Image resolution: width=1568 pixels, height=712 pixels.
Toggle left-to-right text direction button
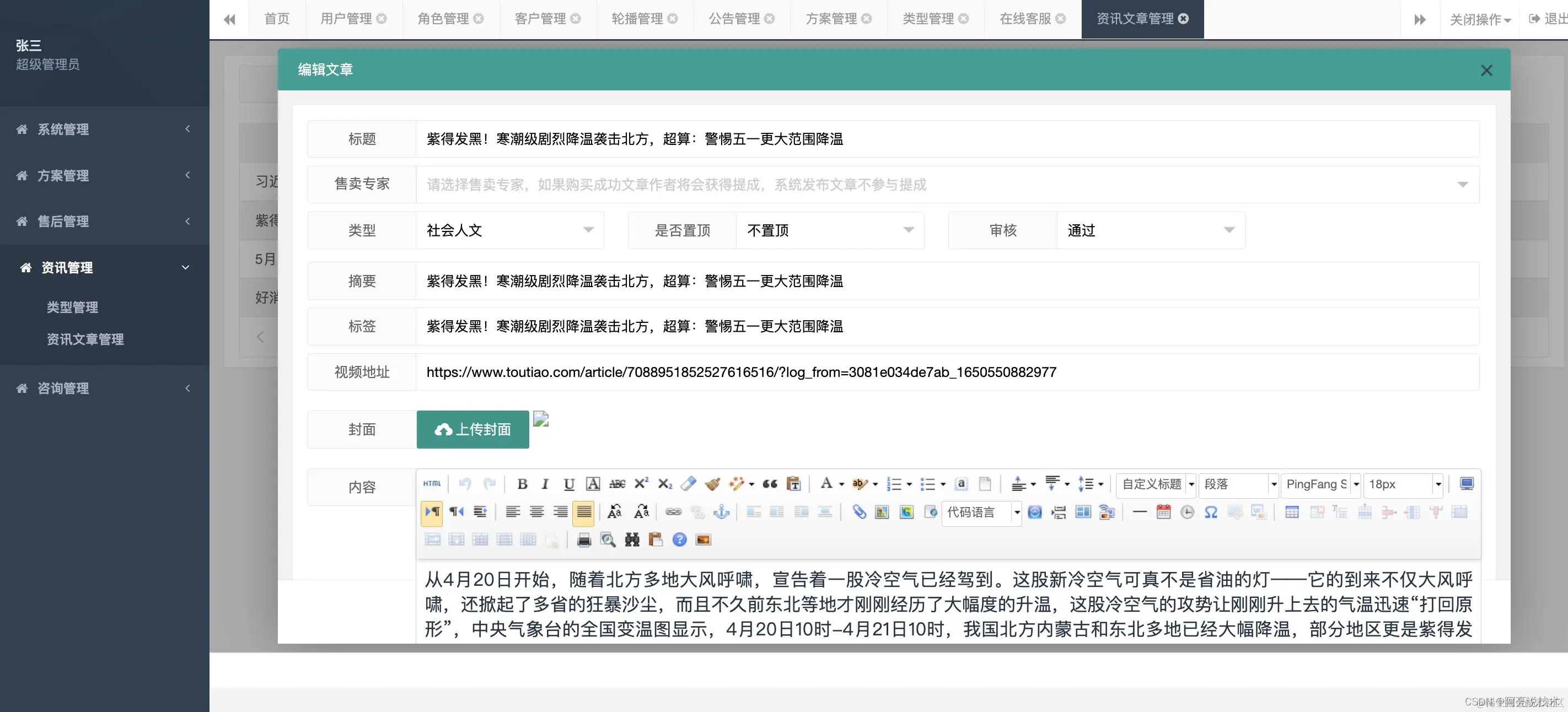432,512
